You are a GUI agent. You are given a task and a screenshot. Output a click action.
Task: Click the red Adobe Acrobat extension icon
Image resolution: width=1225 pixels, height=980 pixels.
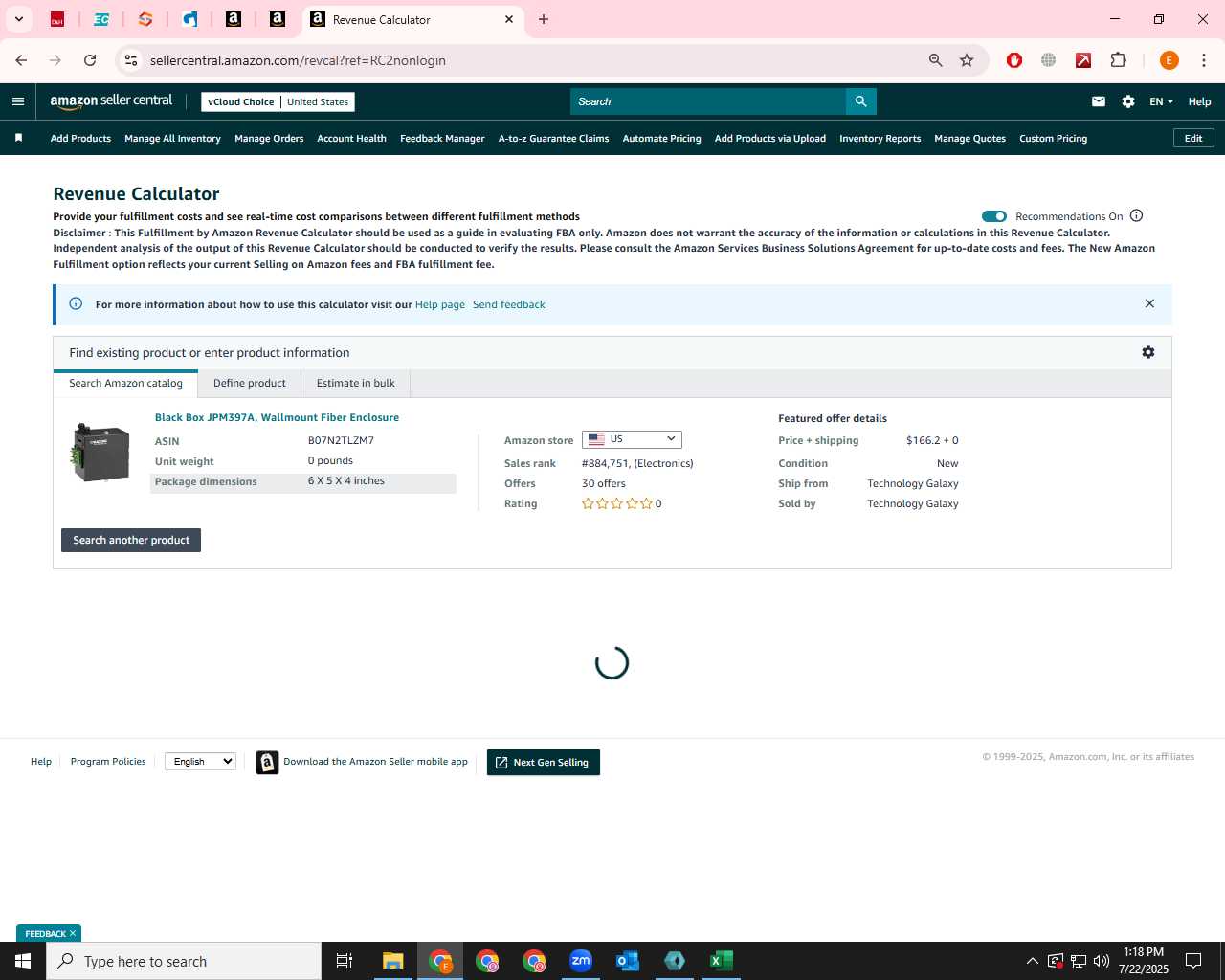1083,60
